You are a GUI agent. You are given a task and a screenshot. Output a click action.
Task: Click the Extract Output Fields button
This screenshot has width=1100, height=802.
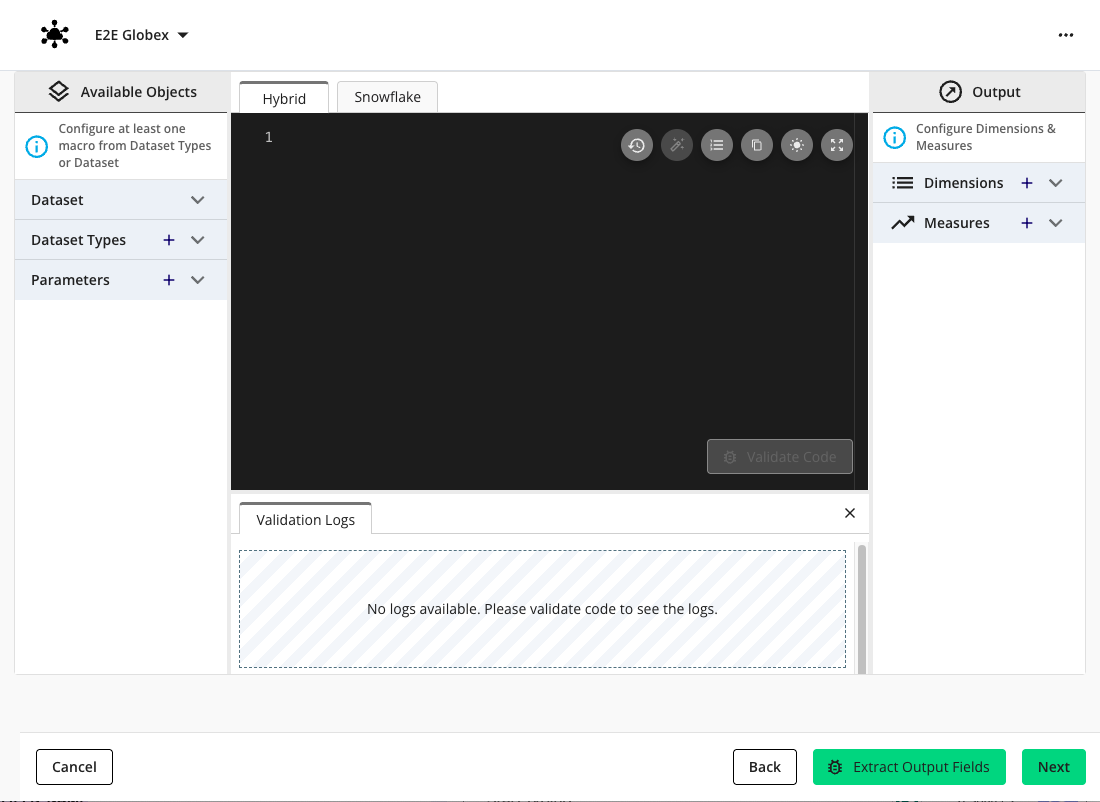909,767
